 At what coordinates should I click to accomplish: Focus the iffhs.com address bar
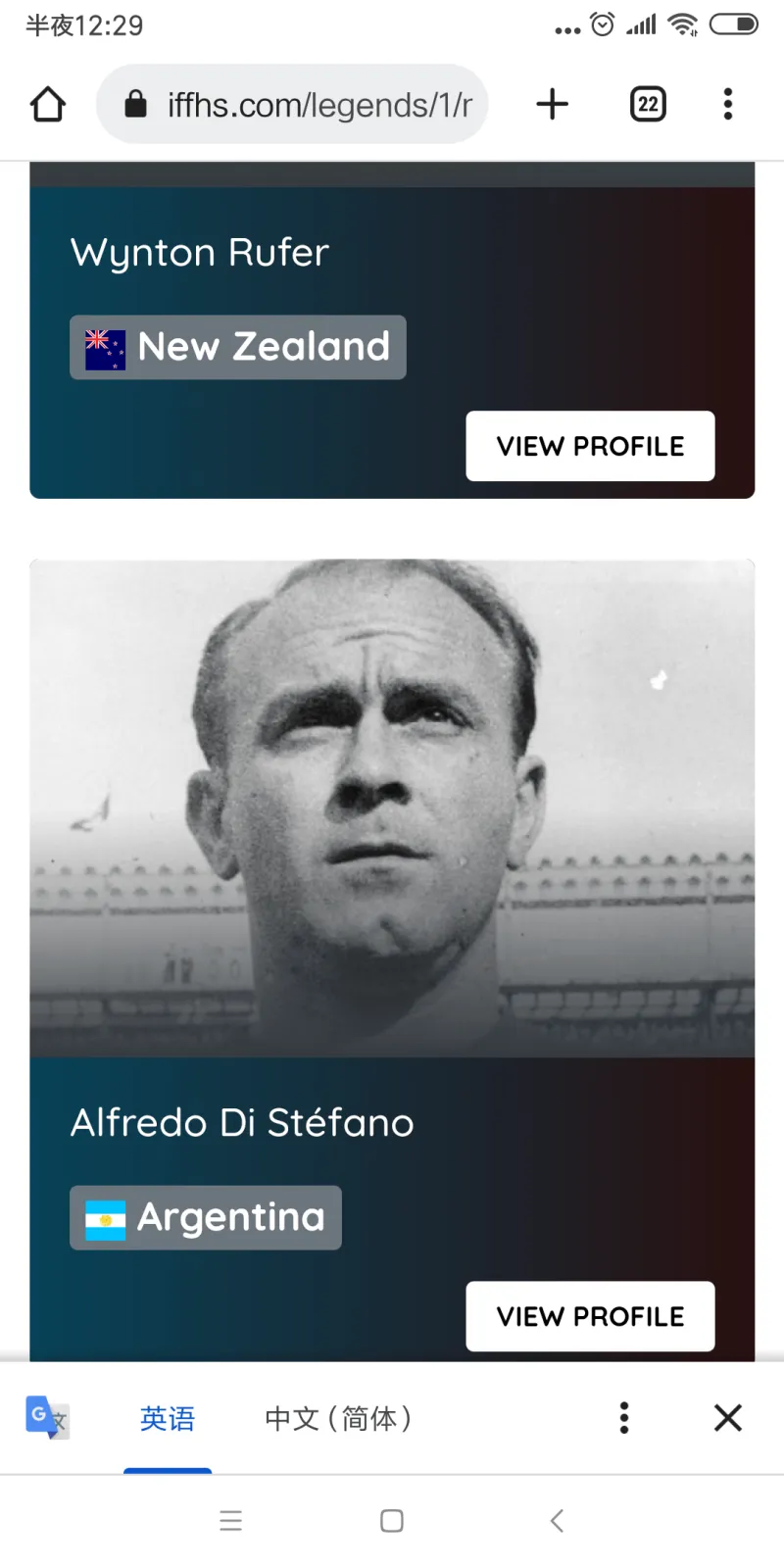(x=292, y=104)
